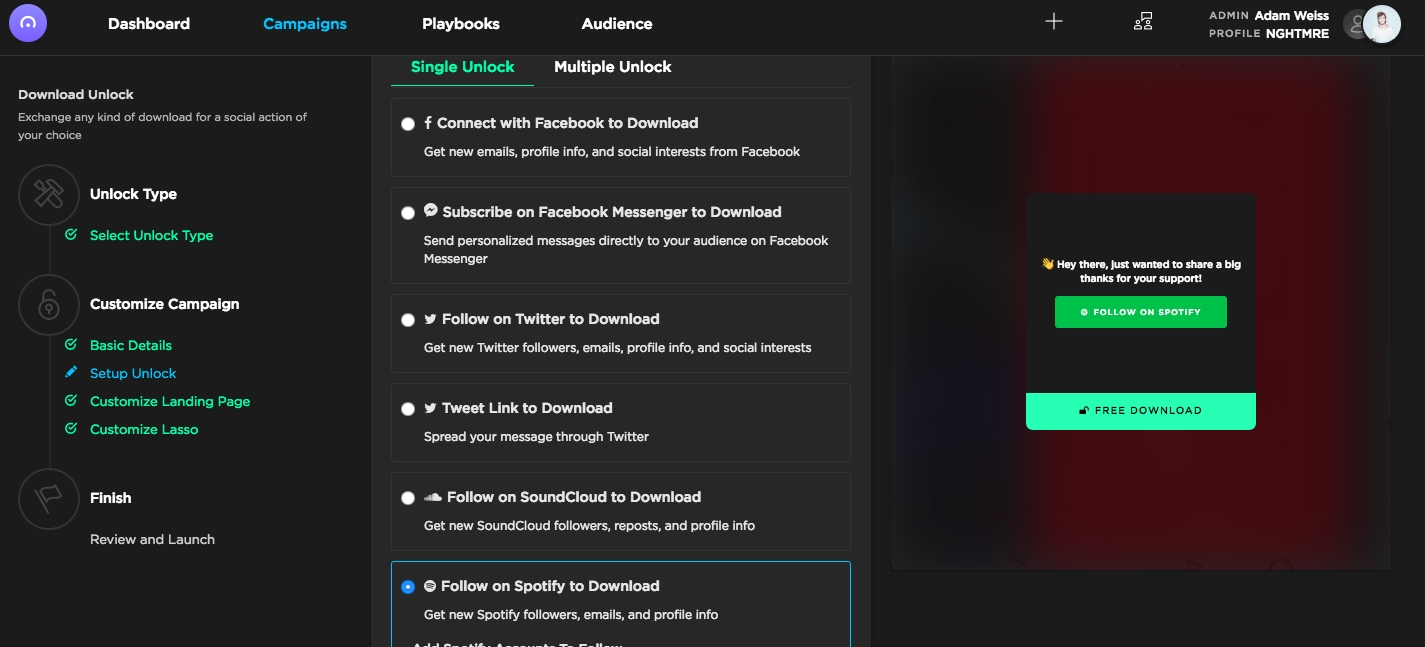Viewport: 1425px width, 647px height.
Task: Click the Free Download preview button
Action: coord(1141,410)
